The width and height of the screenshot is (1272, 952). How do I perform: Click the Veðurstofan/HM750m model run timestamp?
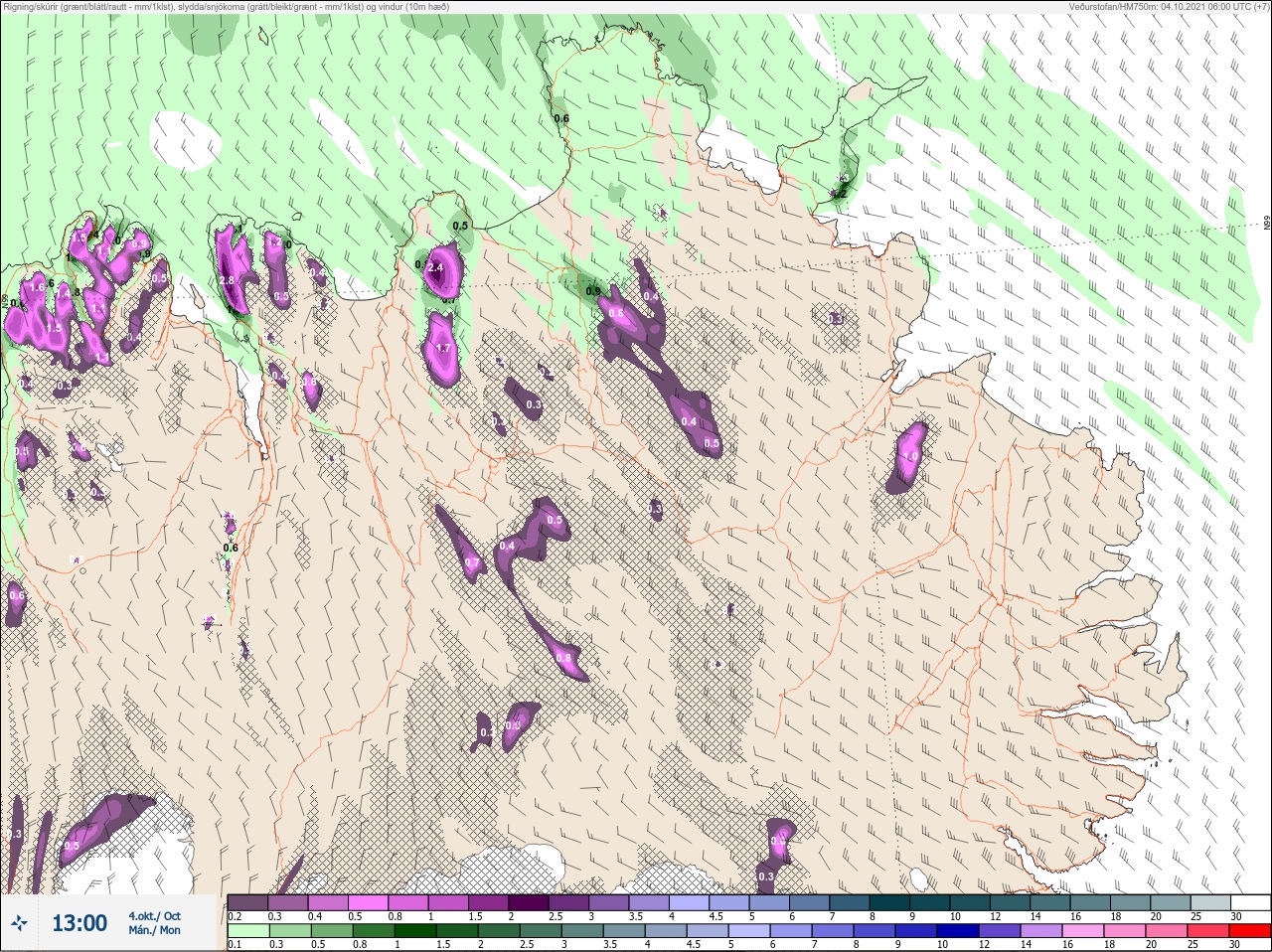1169,6
